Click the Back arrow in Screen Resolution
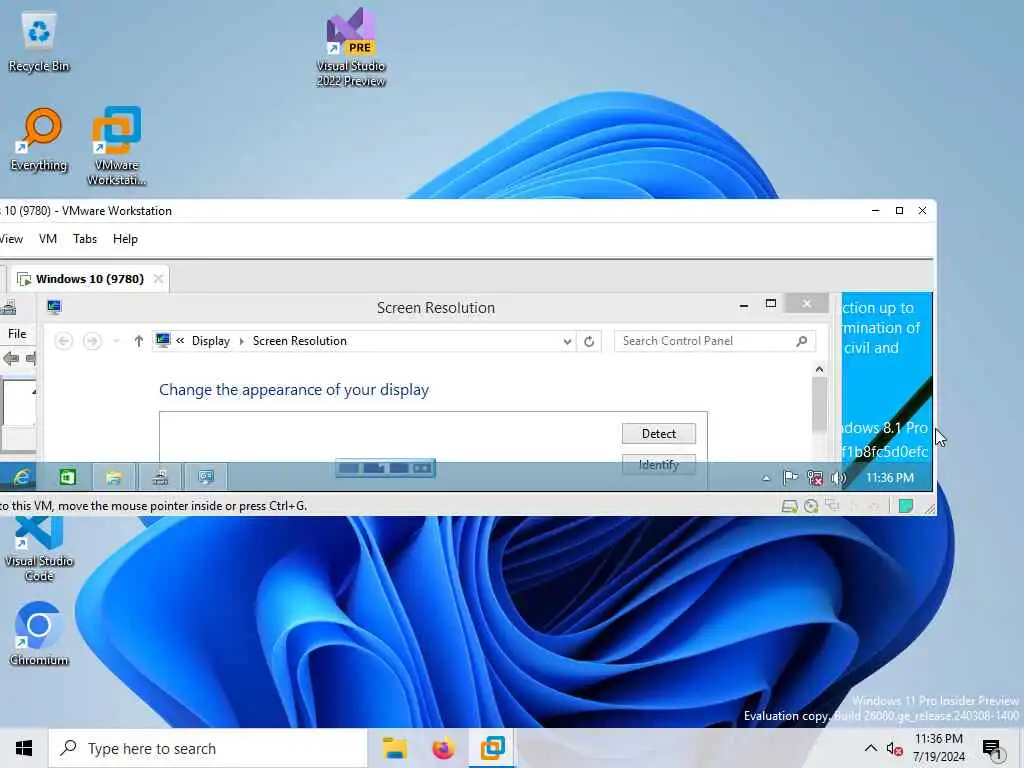The width and height of the screenshot is (1024, 768). [63, 341]
